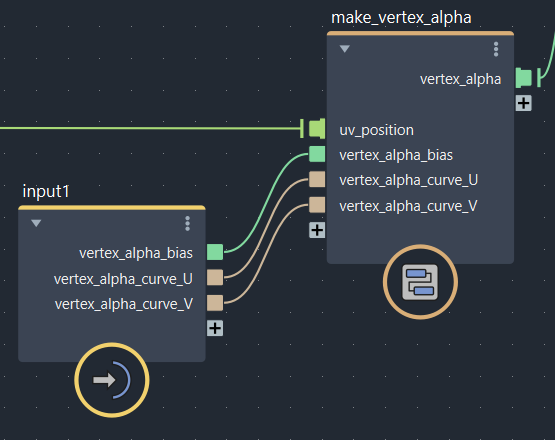The width and height of the screenshot is (555, 440).
Task: Click the vertex_alpha output port square
Action: [x=524, y=78]
